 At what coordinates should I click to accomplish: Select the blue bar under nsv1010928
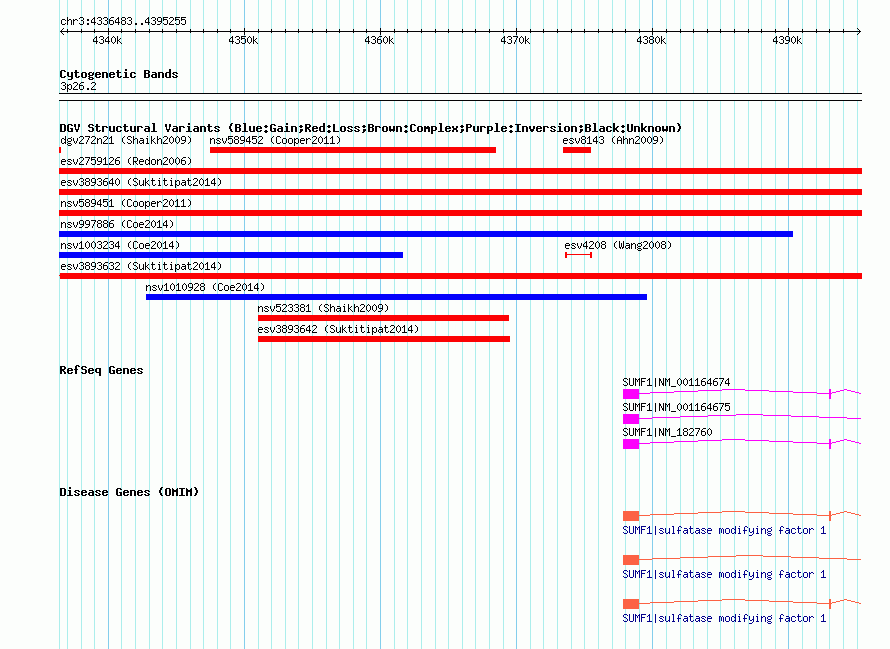396,297
